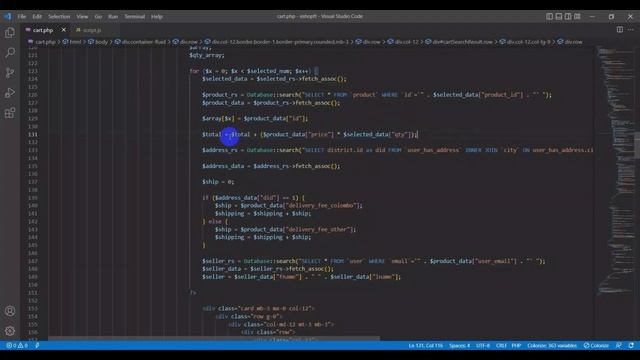
Task: Open the Source Control view
Action: (10, 73)
